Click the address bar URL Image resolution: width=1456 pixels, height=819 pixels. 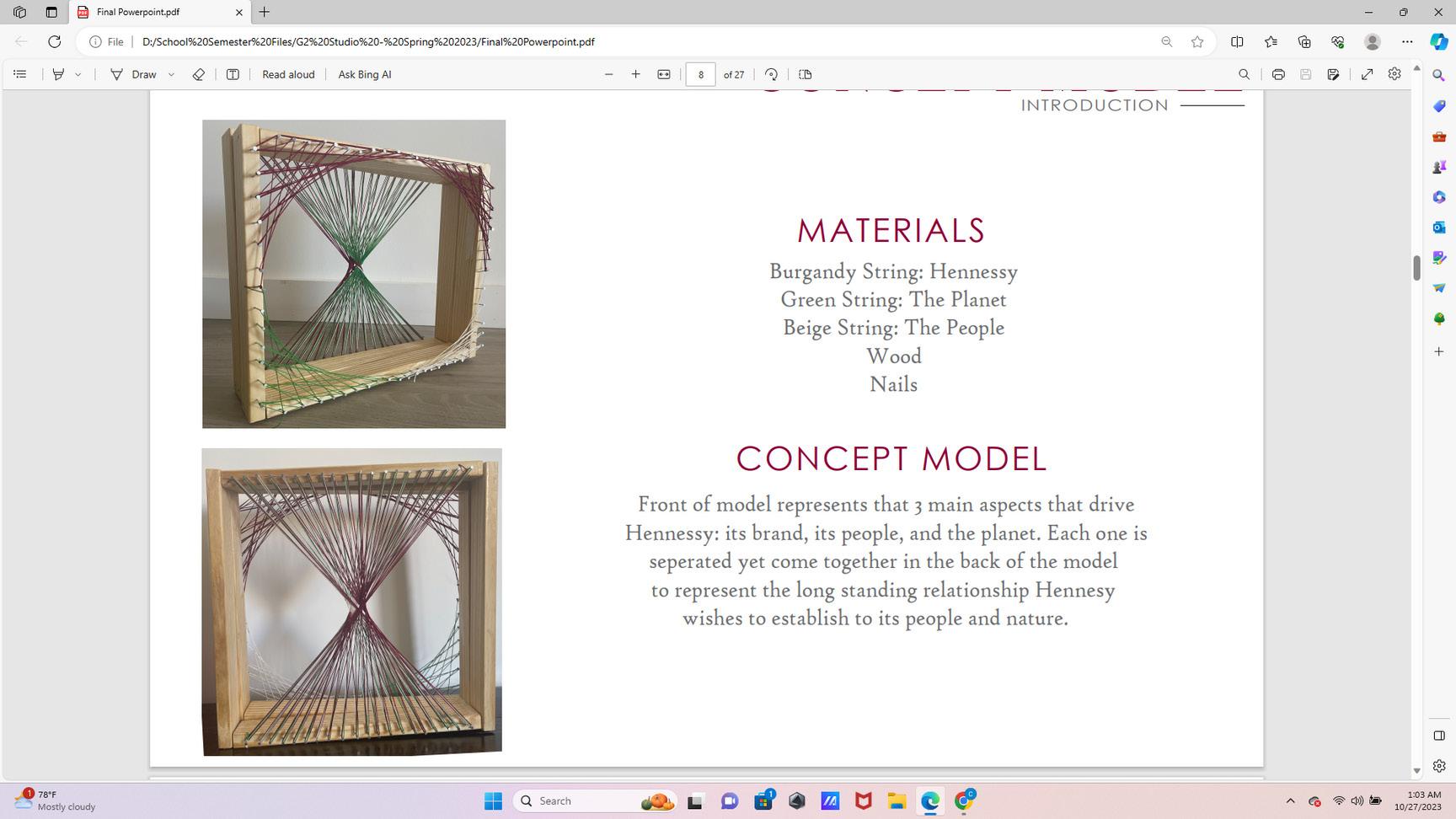pyautogui.click(x=368, y=41)
